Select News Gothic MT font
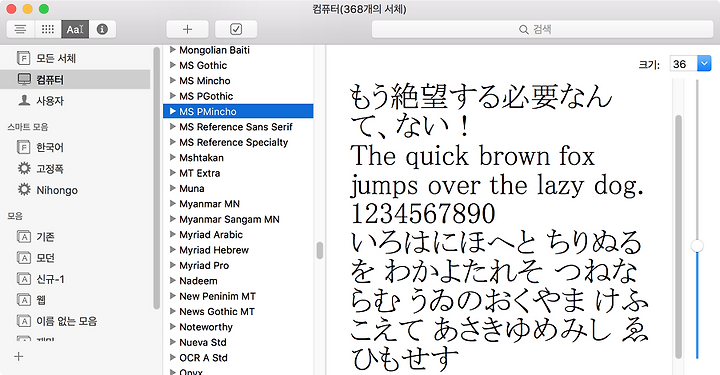This screenshot has height=375, width=720. (x=238, y=311)
